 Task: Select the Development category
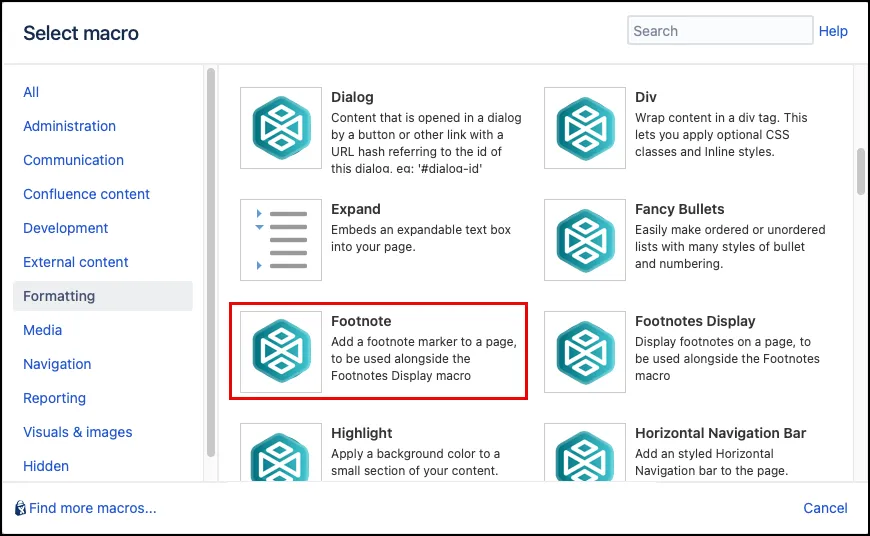click(x=65, y=228)
